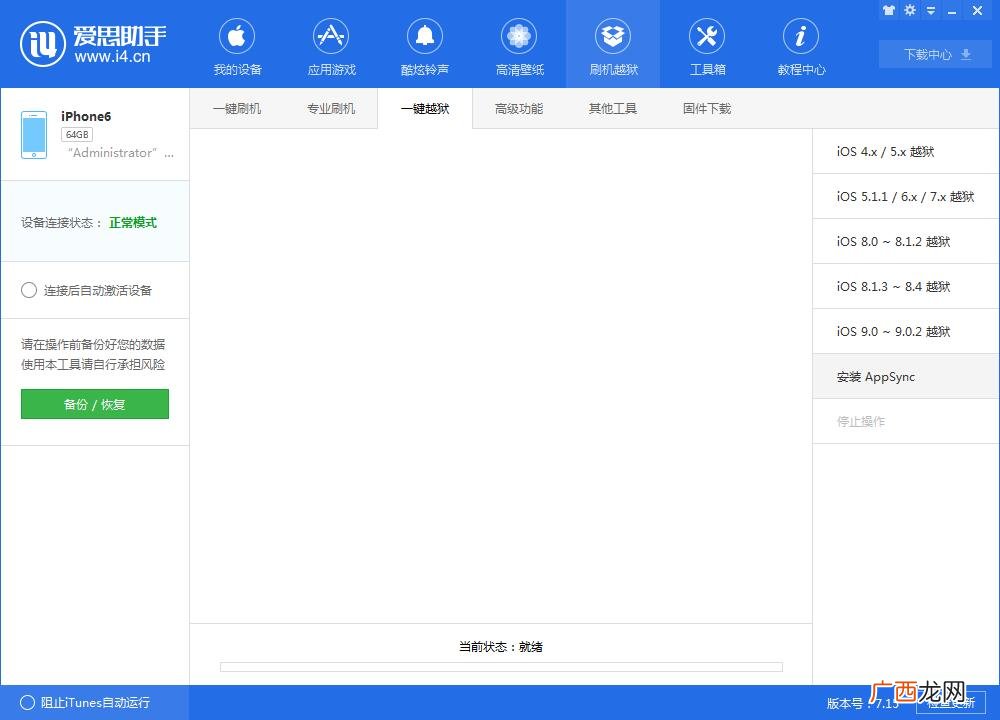Click 请在操作前备份好您的数据 notice text
1000x720 pixels.
pyautogui.click(x=93, y=344)
